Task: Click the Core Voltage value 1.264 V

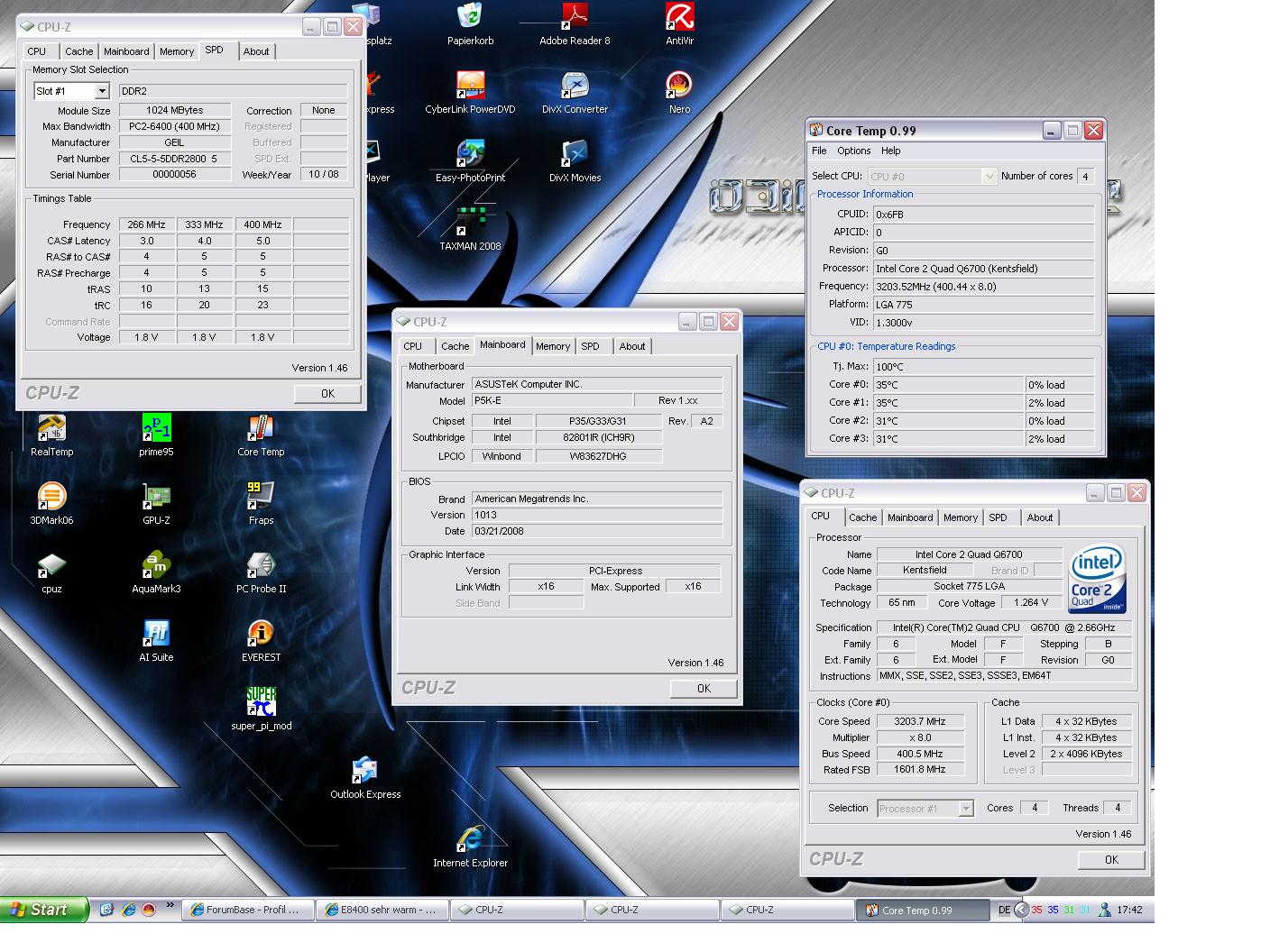Action: tap(1031, 602)
